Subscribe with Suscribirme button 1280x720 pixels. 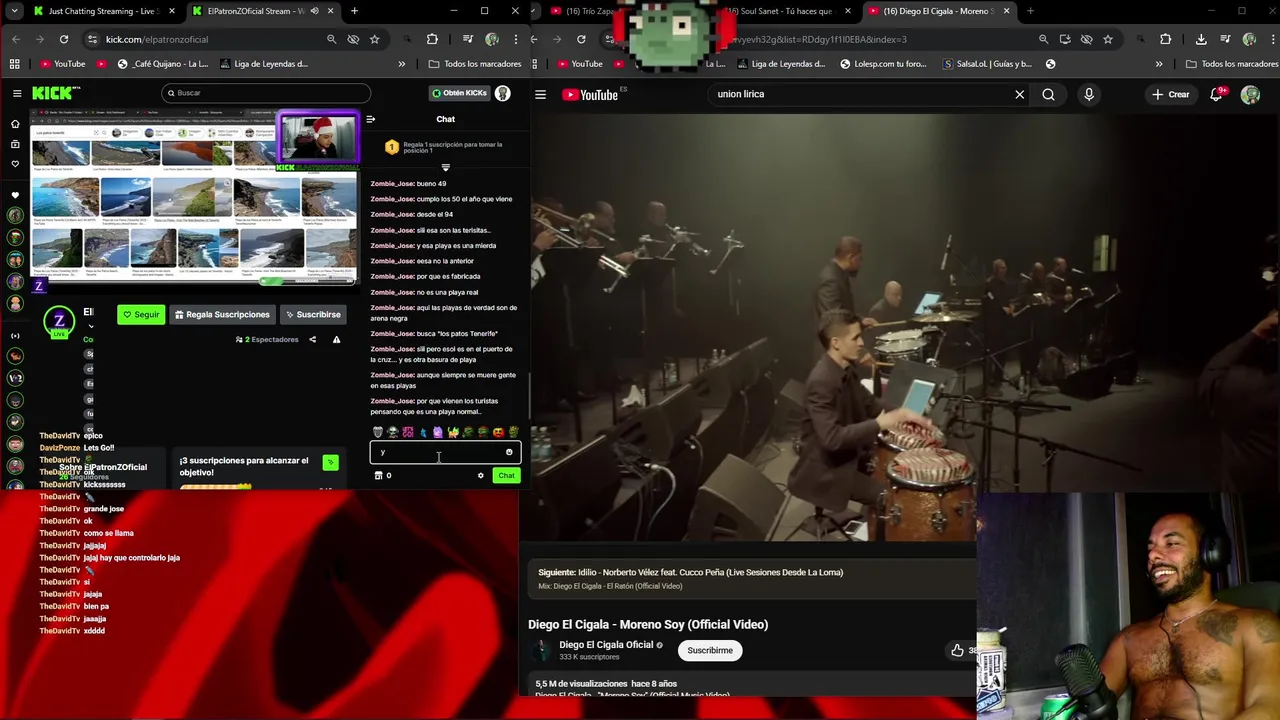coord(710,650)
